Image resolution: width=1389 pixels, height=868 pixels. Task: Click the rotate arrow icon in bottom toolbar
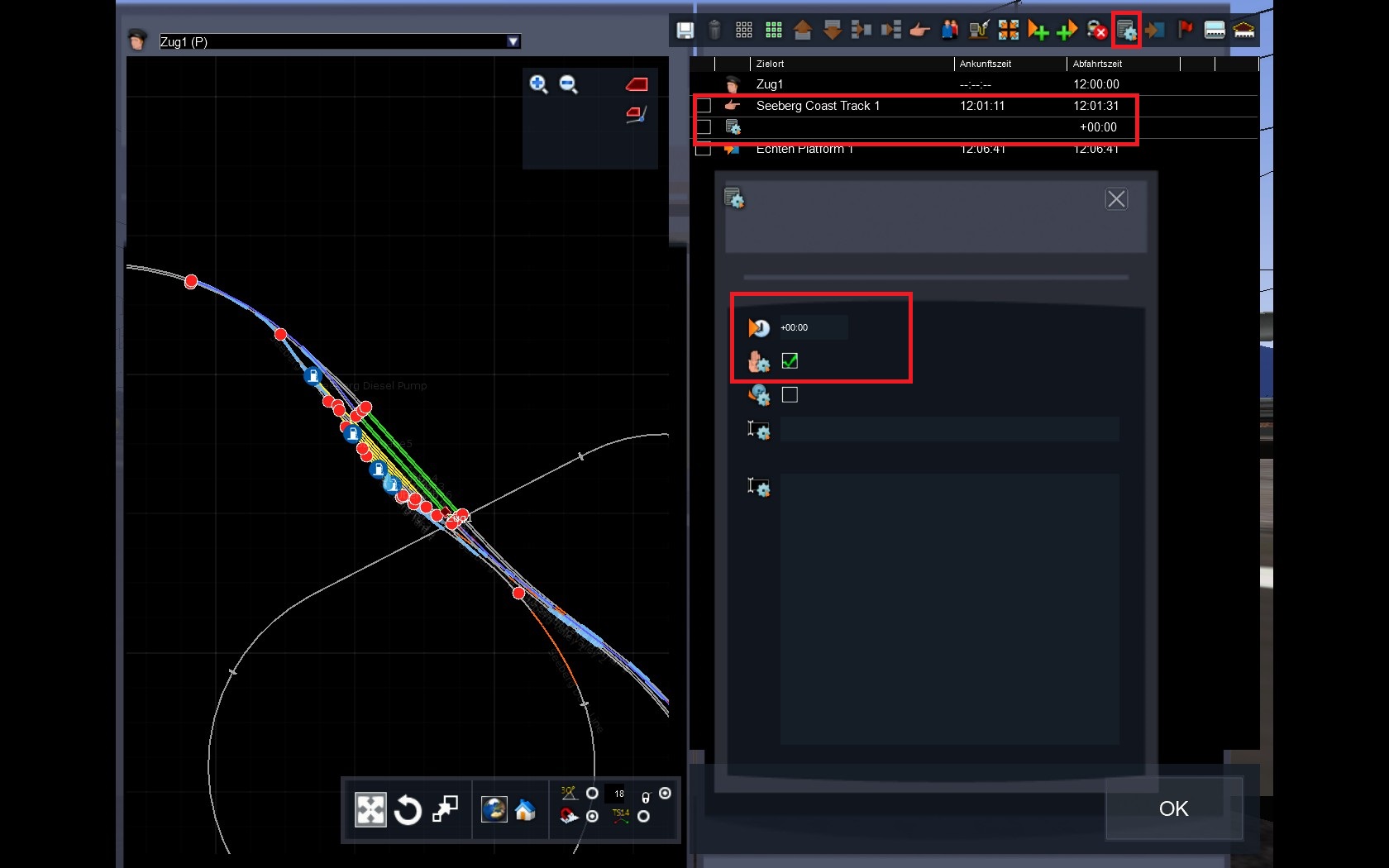click(408, 810)
